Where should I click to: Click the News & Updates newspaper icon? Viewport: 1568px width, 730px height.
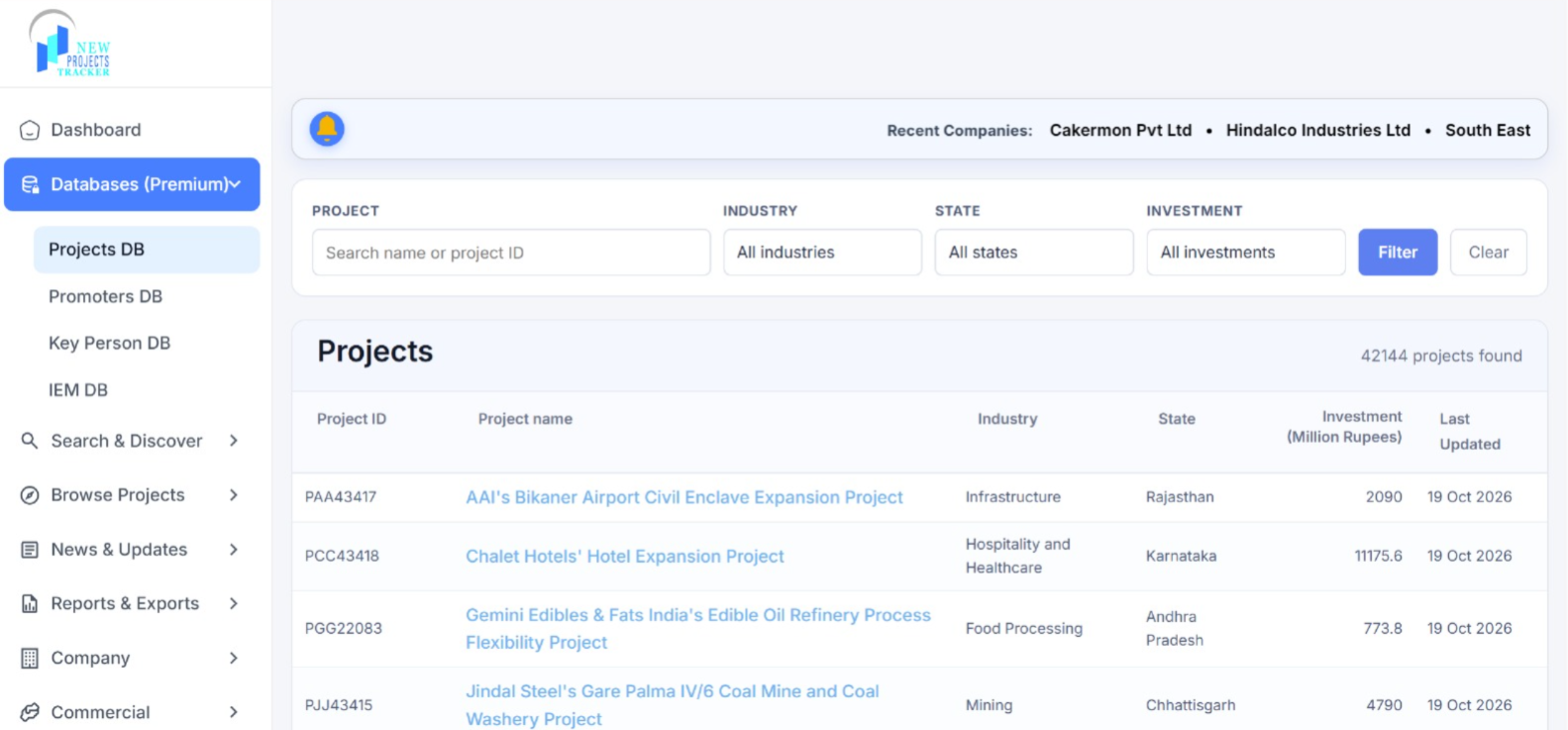point(30,550)
